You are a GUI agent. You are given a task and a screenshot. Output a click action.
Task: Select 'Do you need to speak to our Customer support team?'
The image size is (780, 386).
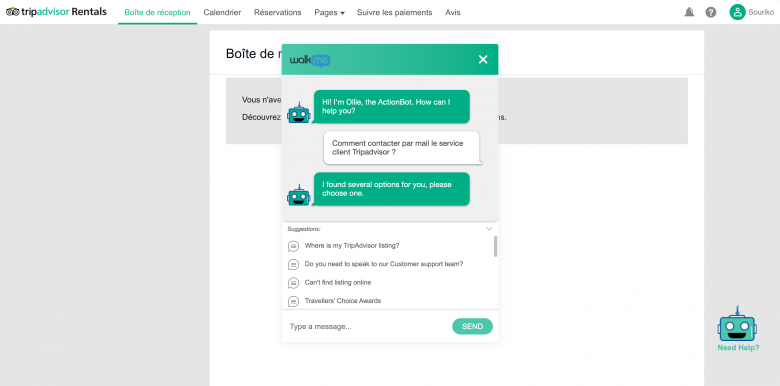(x=384, y=264)
